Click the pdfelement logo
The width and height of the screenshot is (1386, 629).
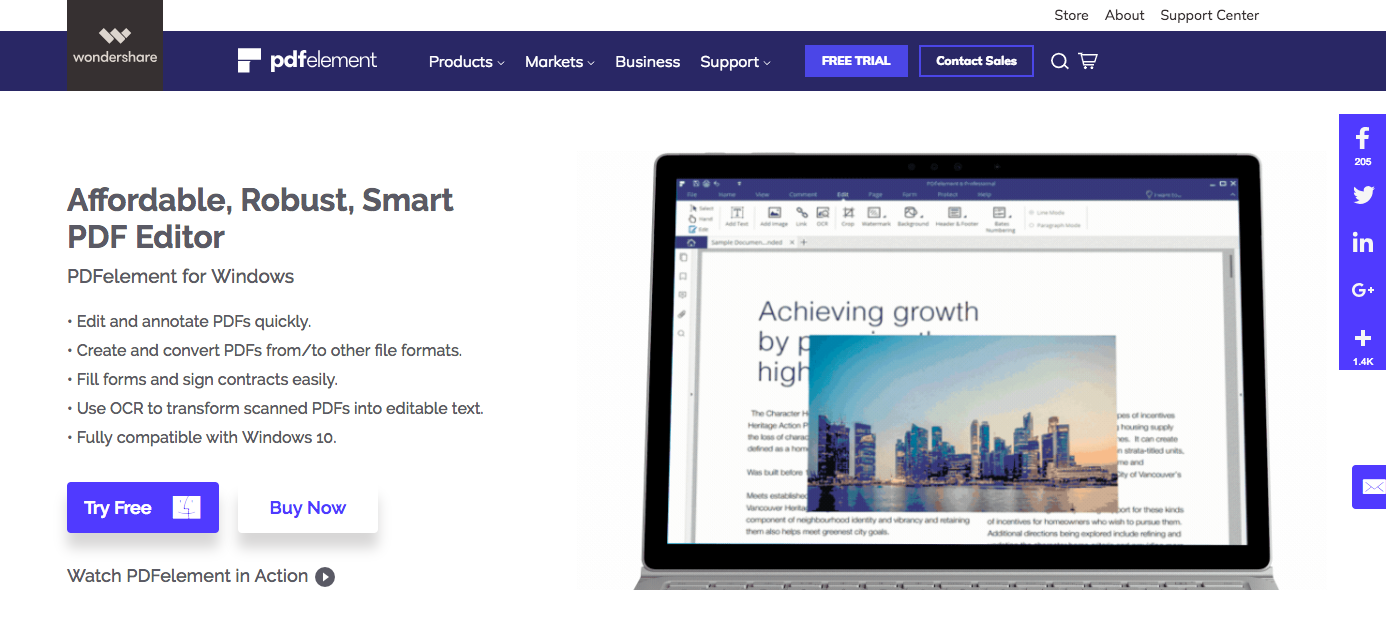point(308,61)
